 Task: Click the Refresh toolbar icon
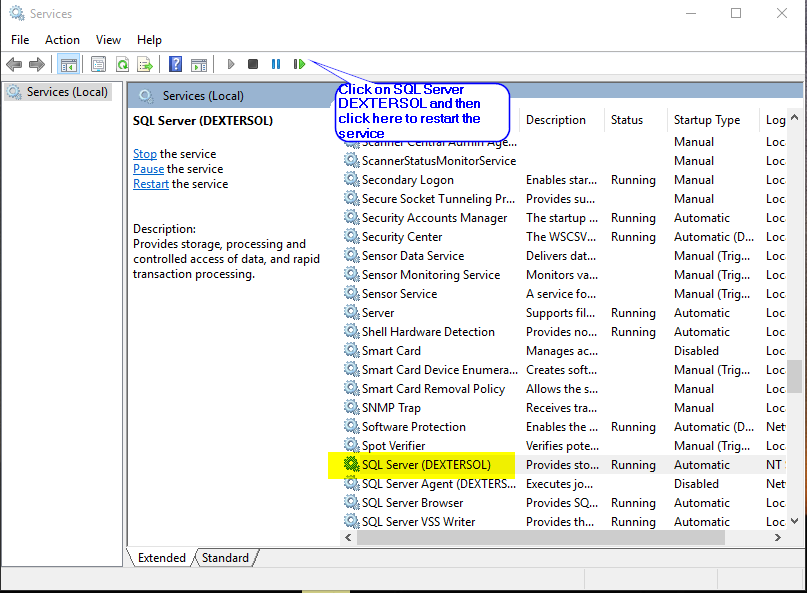point(122,65)
